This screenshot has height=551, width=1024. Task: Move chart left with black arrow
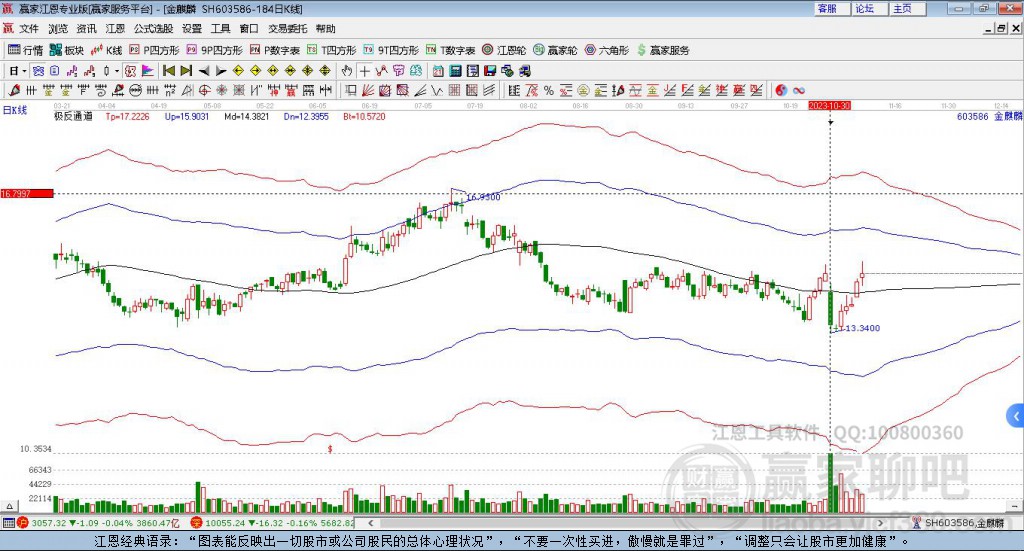click(204, 71)
